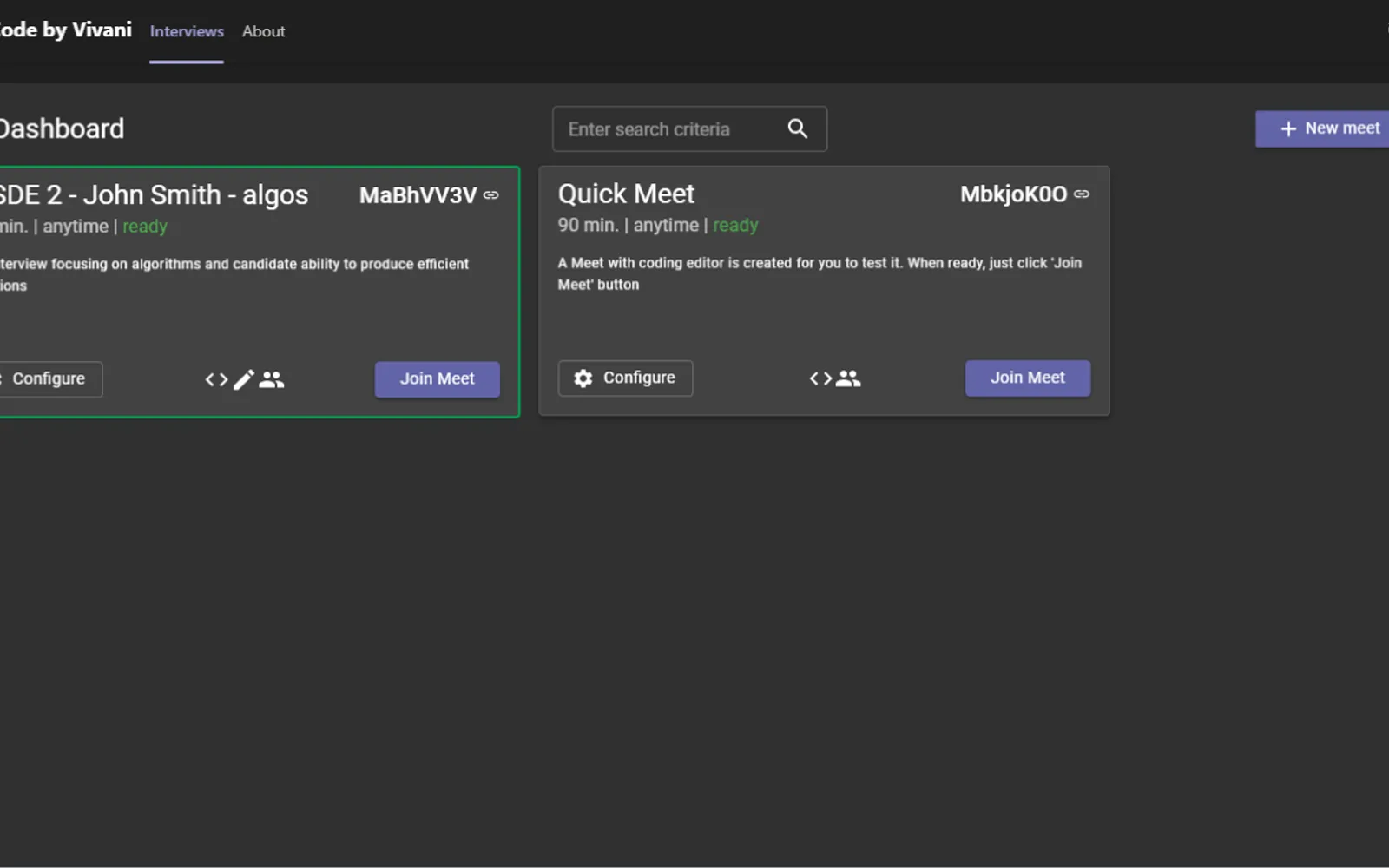Click pencil whiteboard icon on SDE 2 card

pos(244,379)
